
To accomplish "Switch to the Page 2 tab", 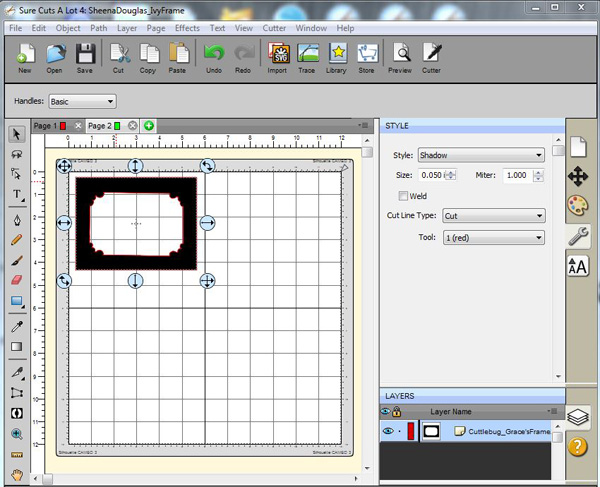I will (x=100, y=126).
